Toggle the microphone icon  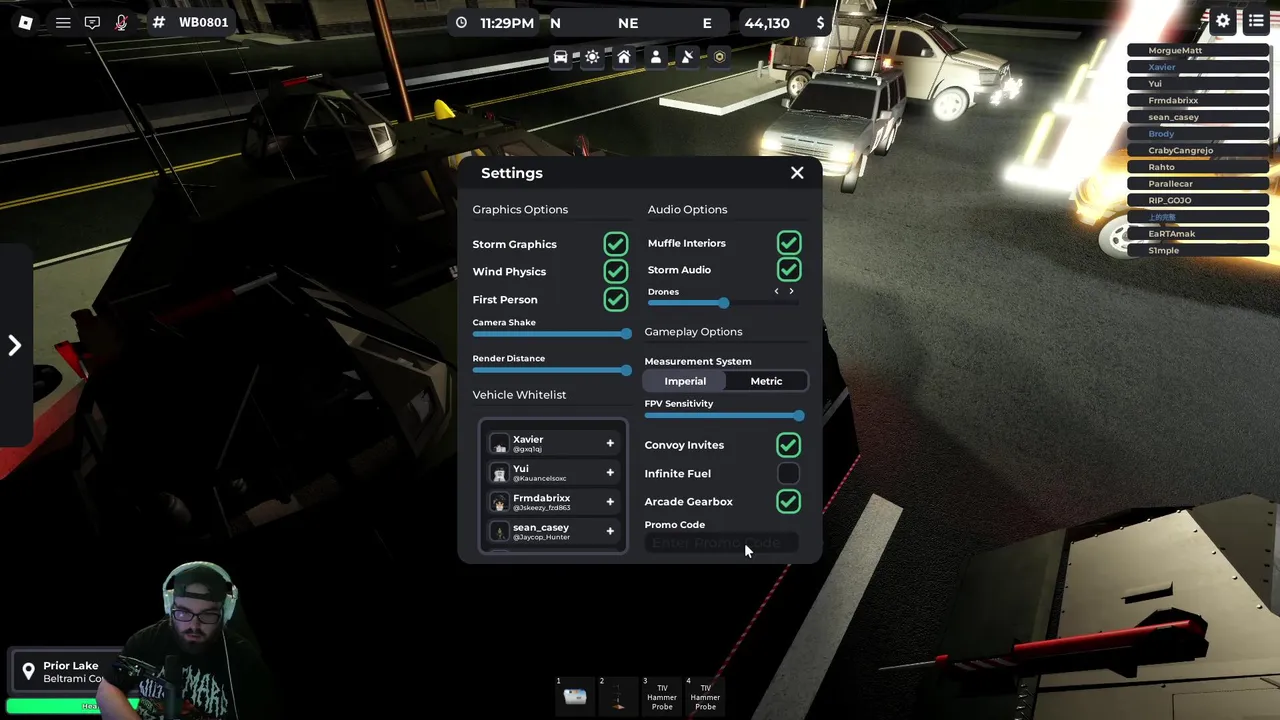pyautogui.click(x=121, y=22)
